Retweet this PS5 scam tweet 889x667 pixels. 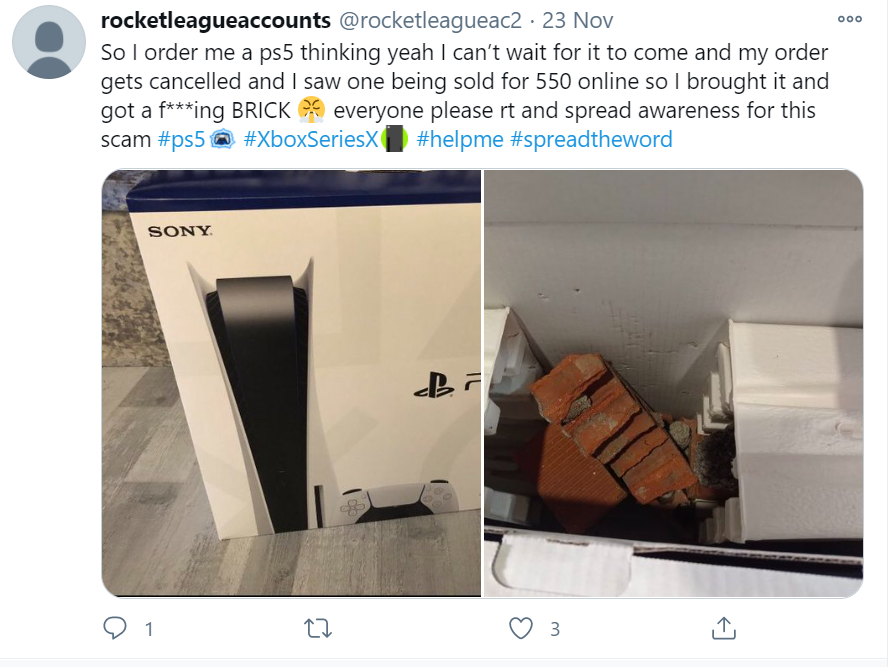(x=318, y=628)
